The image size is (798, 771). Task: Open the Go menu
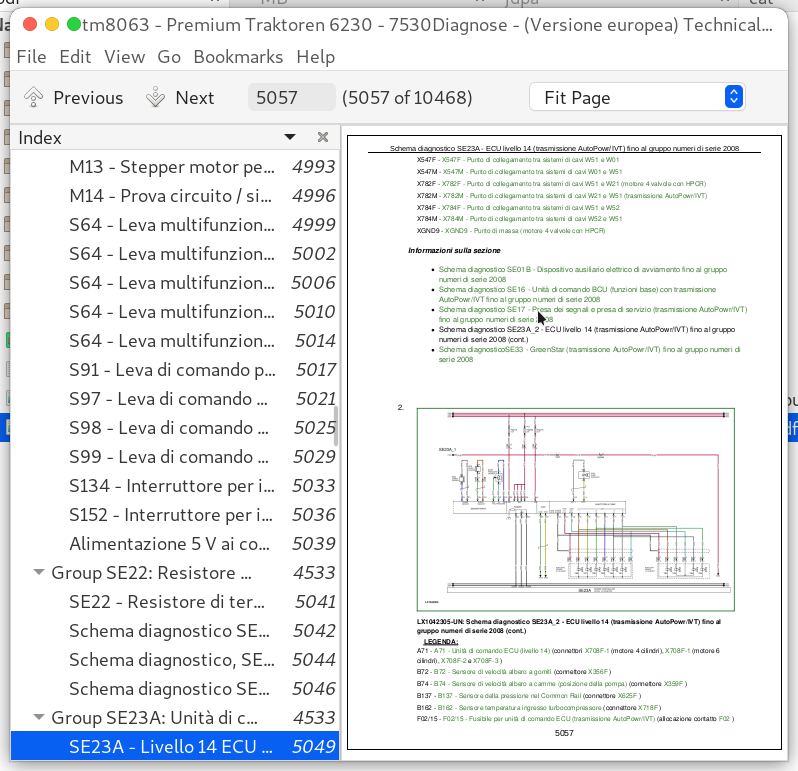tap(169, 57)
